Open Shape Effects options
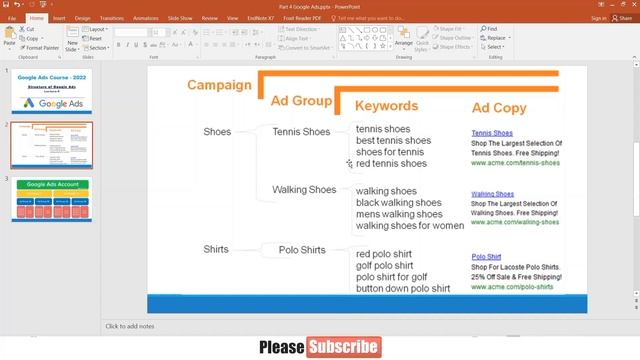640x360 pixels. pos(452,47)
